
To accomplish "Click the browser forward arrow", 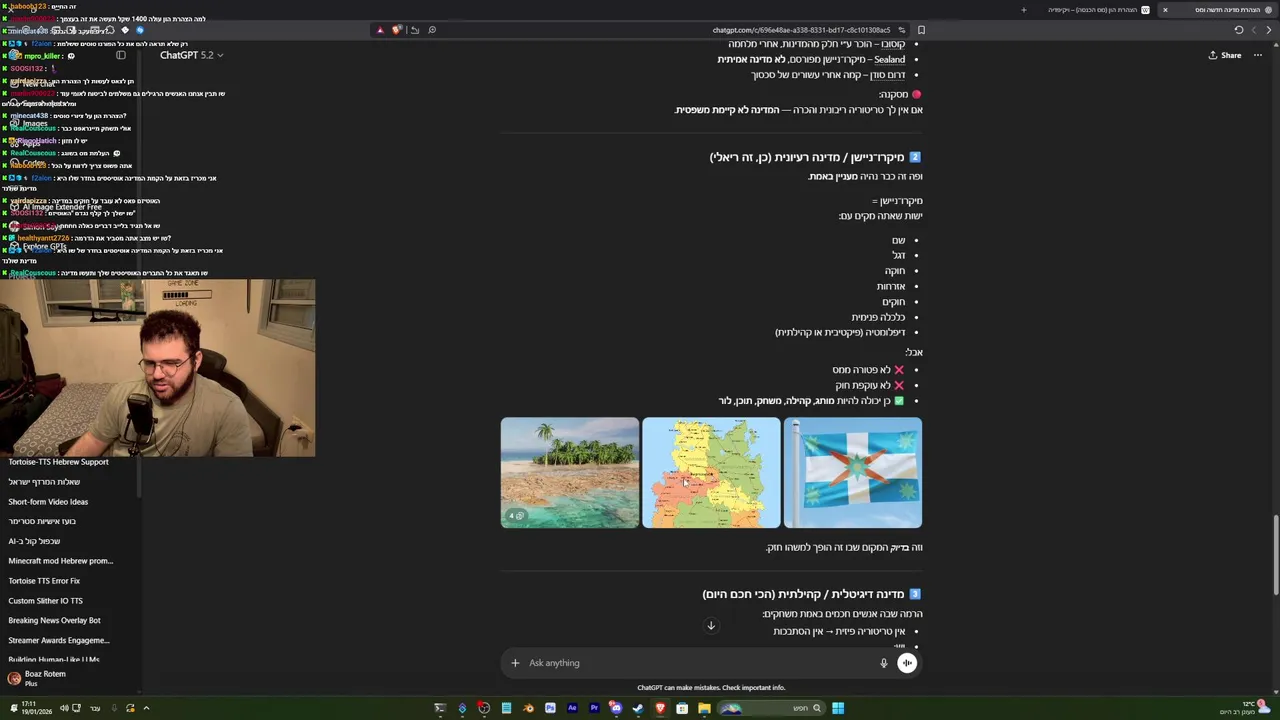I will click(1254, 30).
